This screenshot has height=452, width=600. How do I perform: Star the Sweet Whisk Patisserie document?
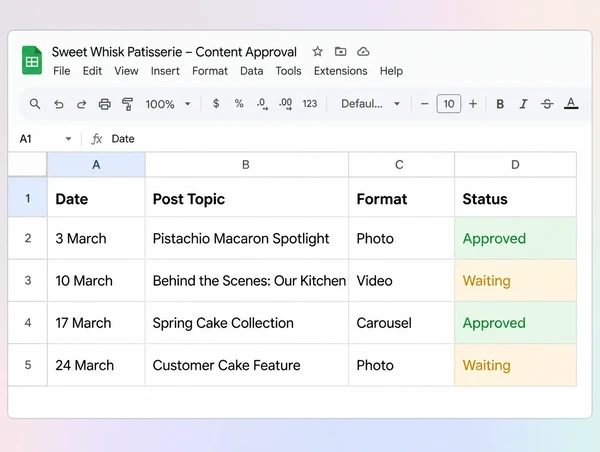[317, 51]
